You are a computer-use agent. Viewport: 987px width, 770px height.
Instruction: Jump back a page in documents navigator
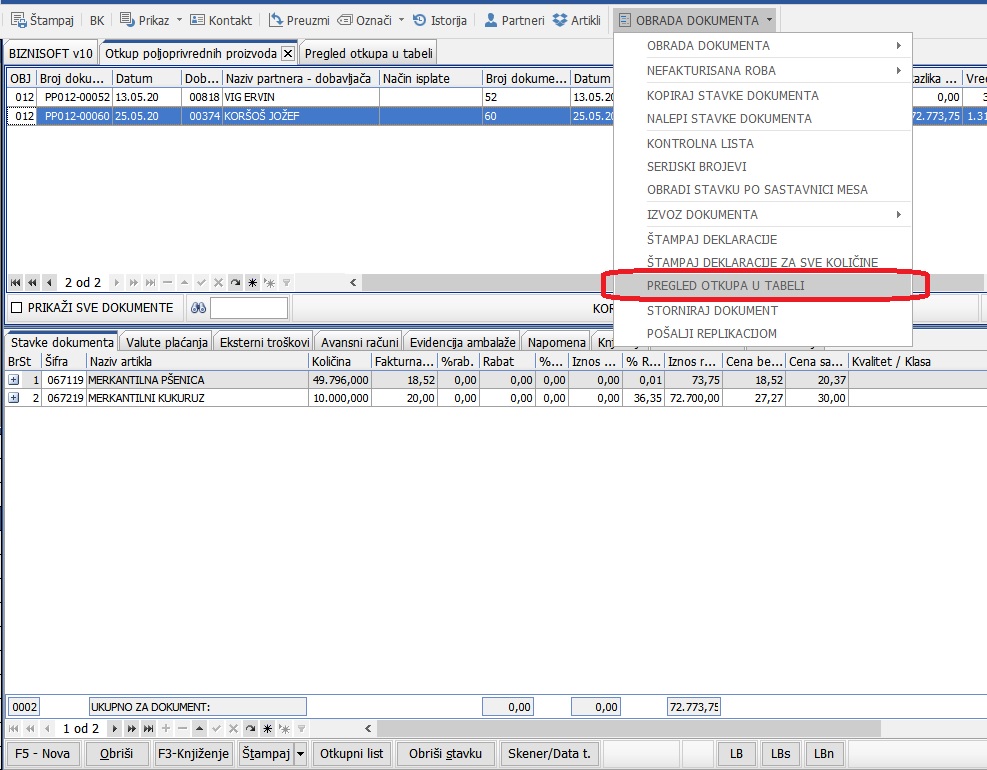[x=32, y=283]
